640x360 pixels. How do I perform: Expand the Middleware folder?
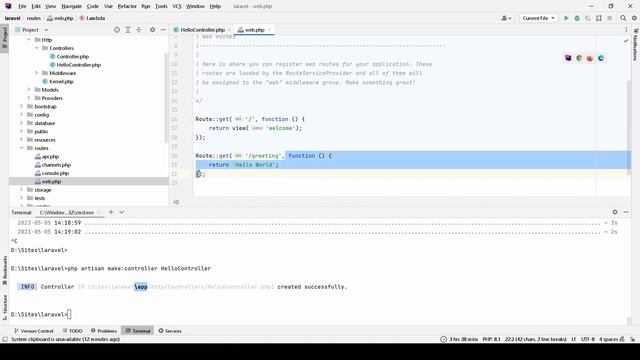tap(37, 73)
